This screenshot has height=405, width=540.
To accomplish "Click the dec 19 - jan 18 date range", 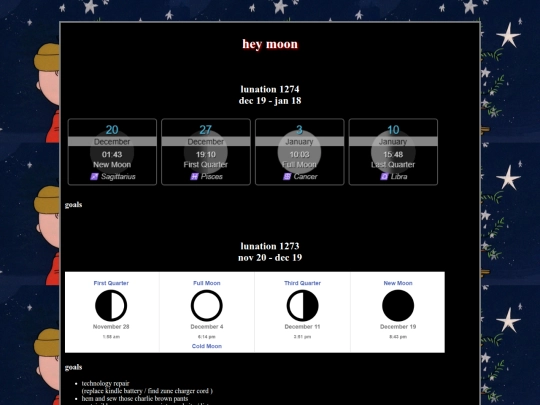I will [270, 101].
